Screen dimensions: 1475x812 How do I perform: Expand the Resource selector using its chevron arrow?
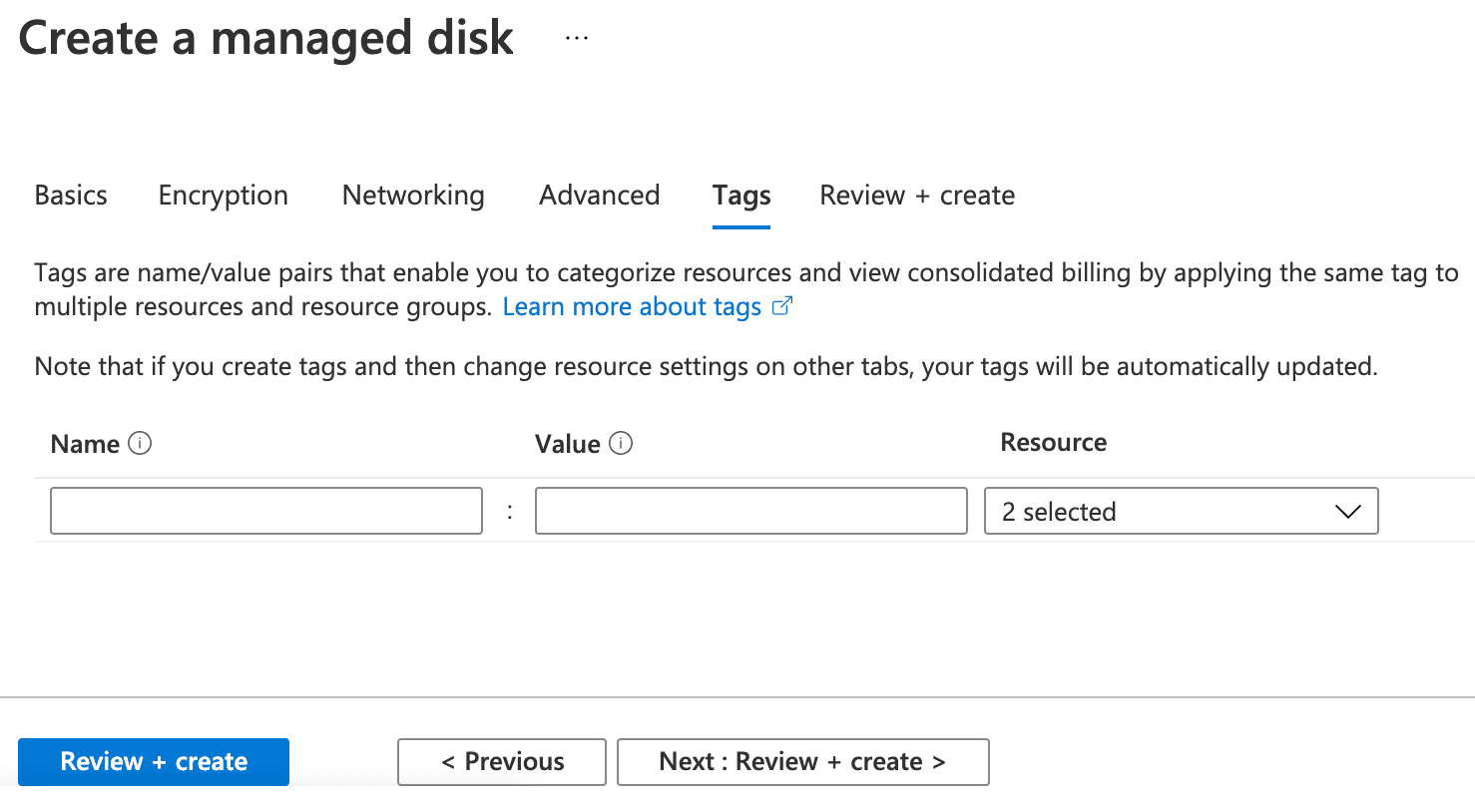point(1347,511)
